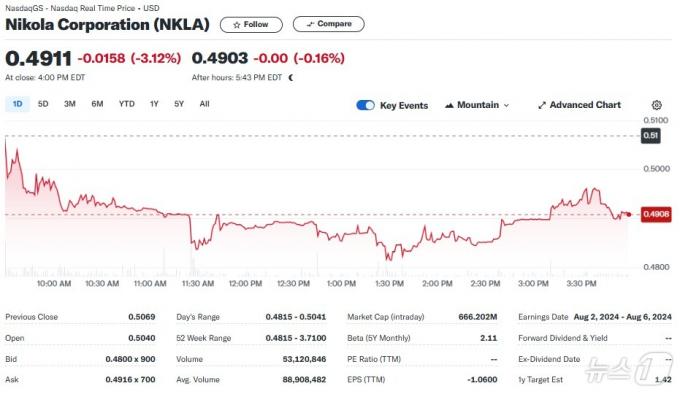Expand the Mountain chart type dropdown
The height and width of the screenshot is (394, 680).
(477, 105)
